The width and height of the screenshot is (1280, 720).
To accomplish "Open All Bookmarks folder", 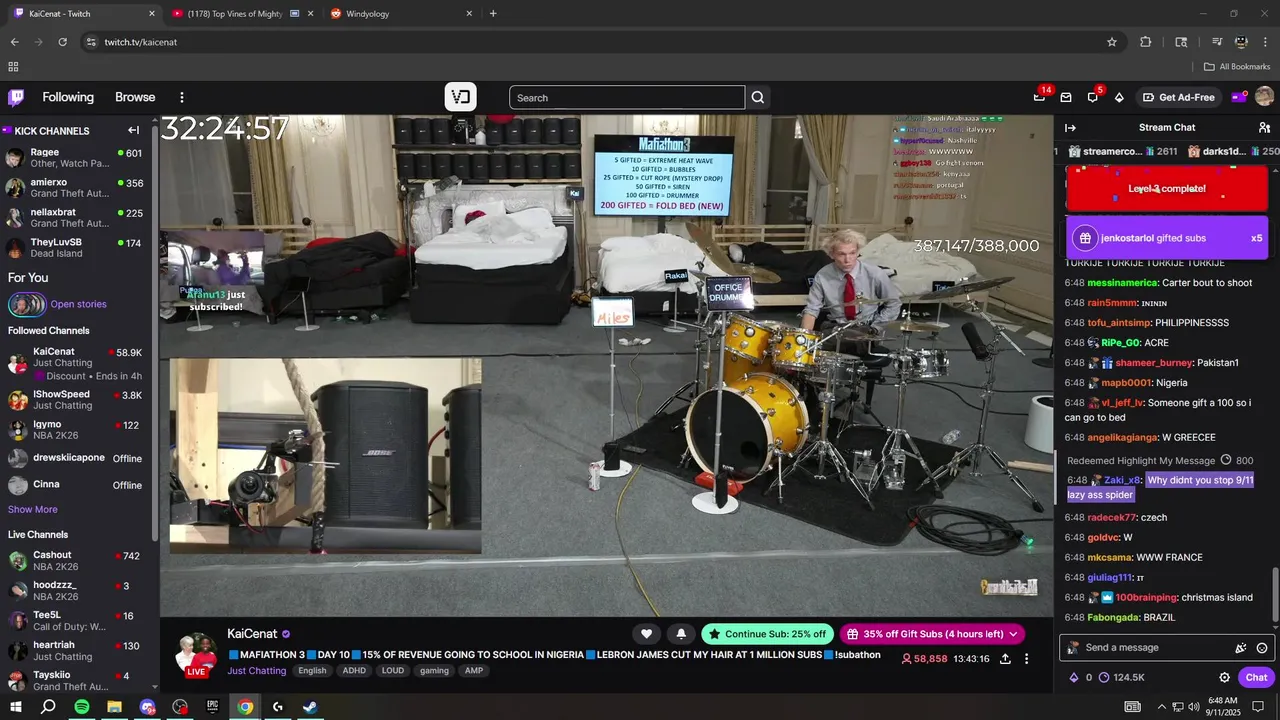I will tap(1237, 67).
